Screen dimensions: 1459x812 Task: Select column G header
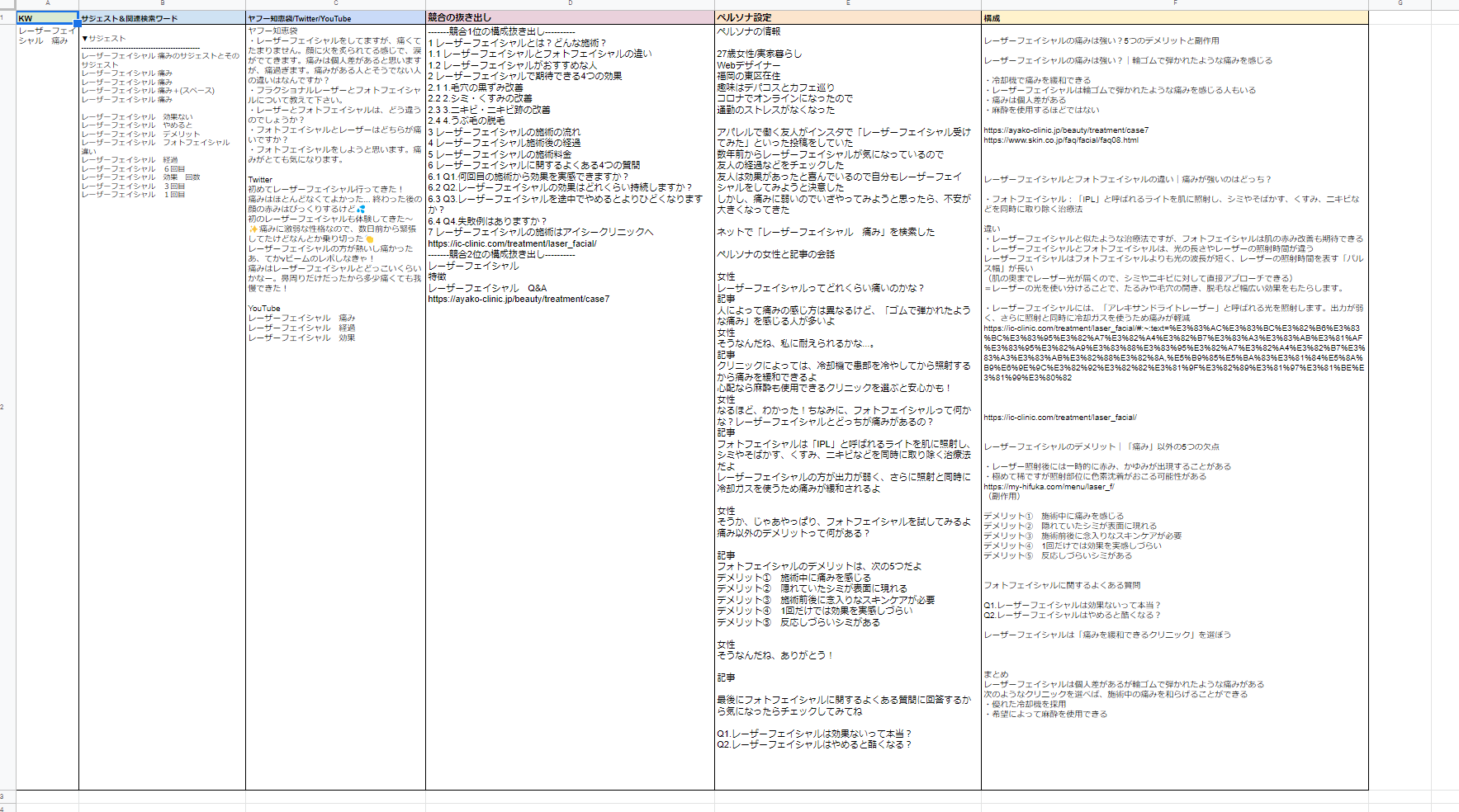[1400, 3]
